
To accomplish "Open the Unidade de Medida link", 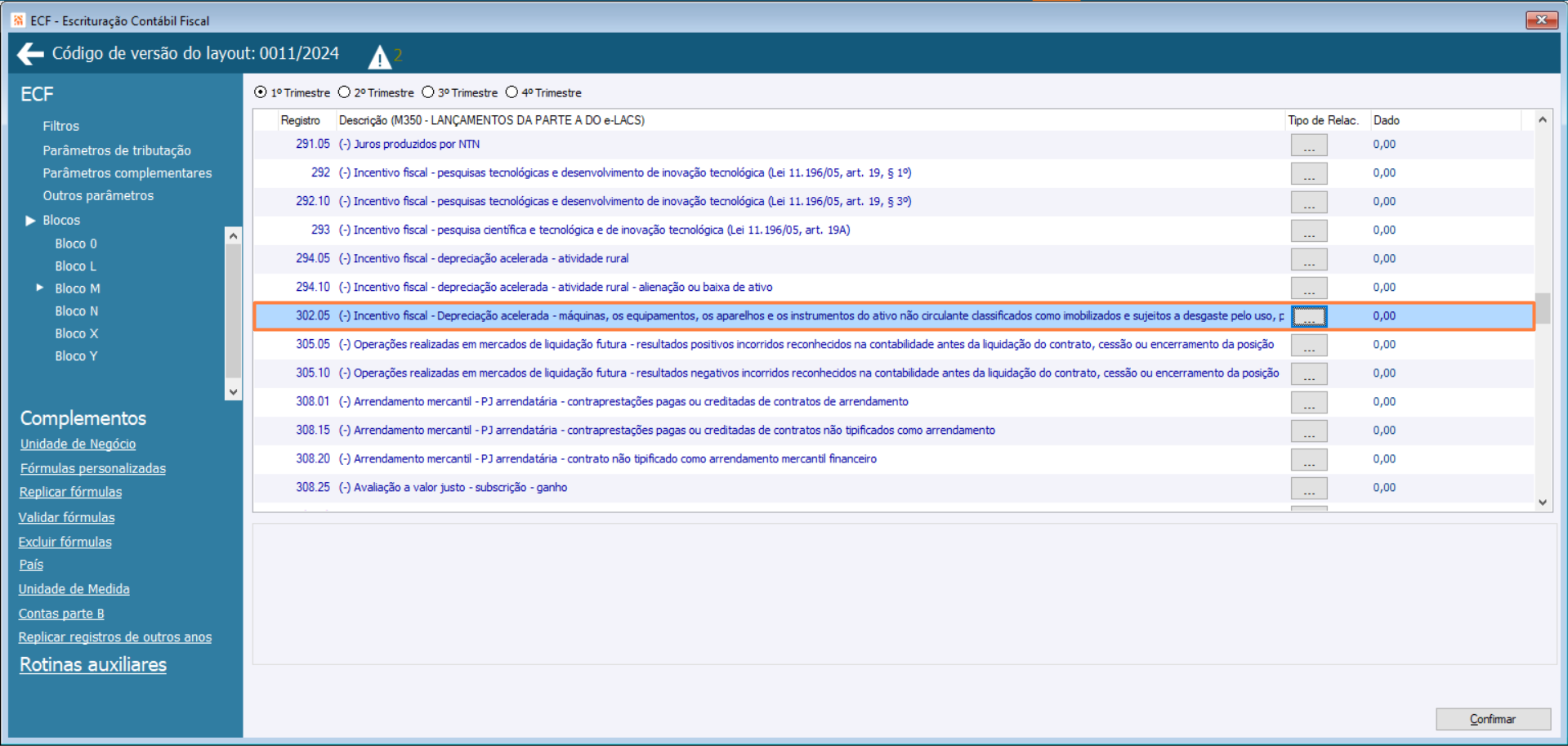I will click(x=74, y=589).
